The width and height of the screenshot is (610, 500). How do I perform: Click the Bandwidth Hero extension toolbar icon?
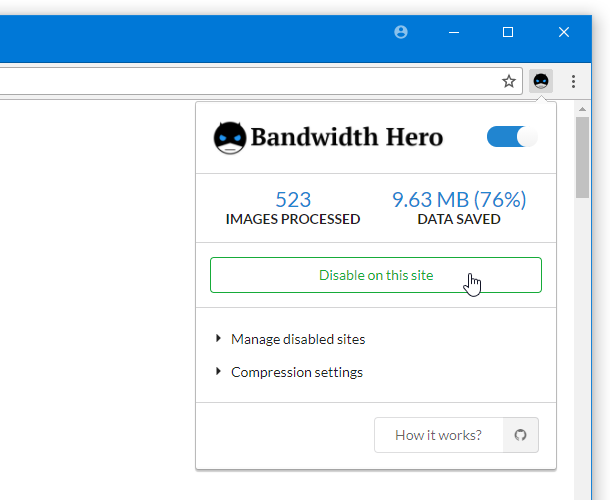[541, 81]
